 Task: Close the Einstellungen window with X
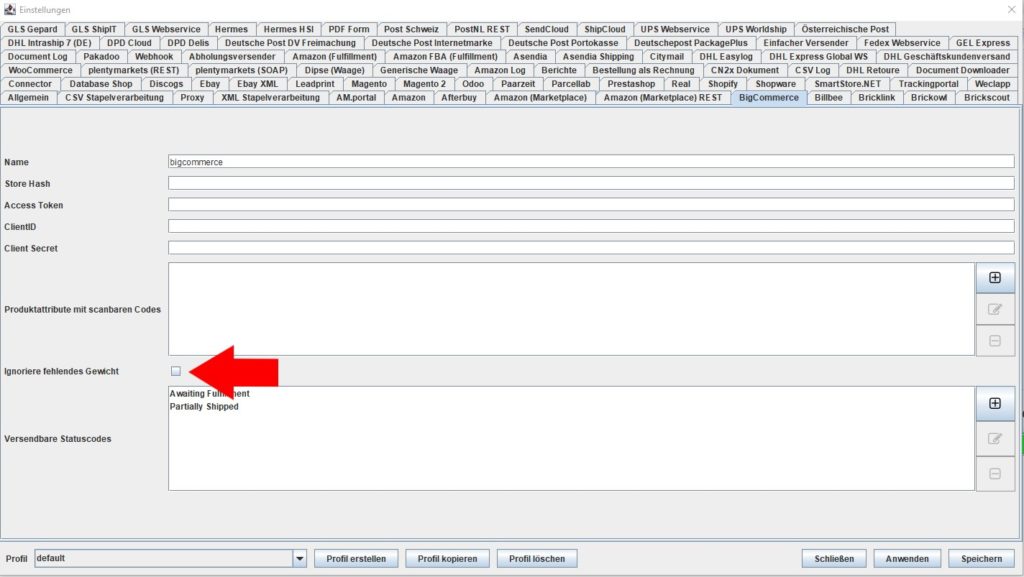pyautogui.click(x=1012, y=9)
